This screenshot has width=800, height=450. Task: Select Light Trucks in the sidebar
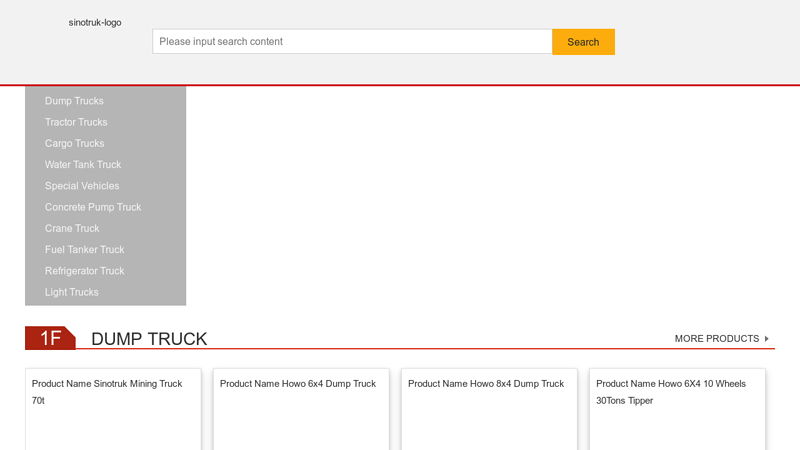point(71,292)
